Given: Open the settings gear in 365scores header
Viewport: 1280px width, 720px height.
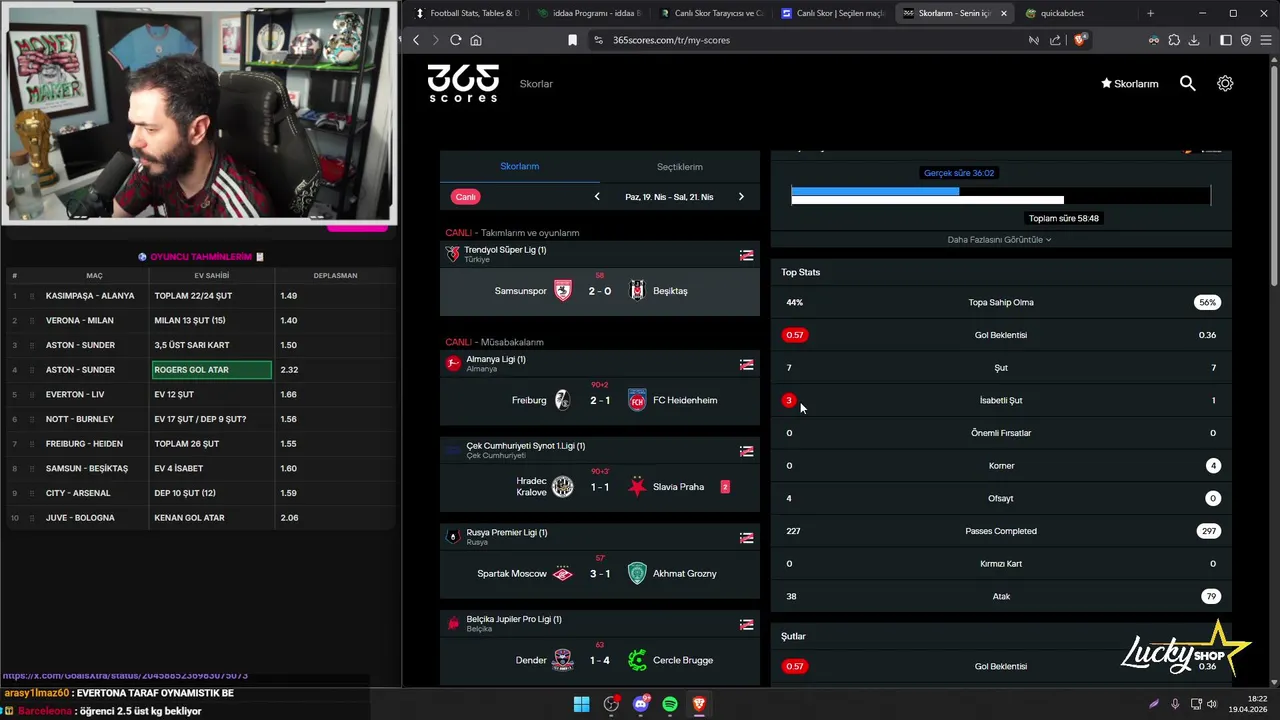Looking at the screenshot, I should pos(1225,84).
